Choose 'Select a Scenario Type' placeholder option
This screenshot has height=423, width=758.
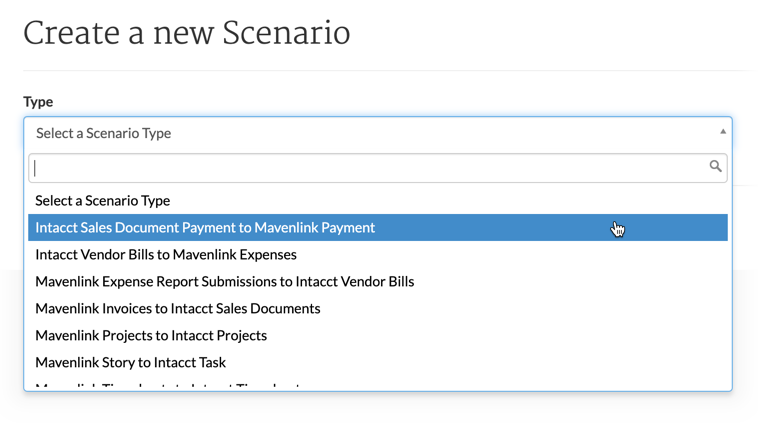[378, 201]
